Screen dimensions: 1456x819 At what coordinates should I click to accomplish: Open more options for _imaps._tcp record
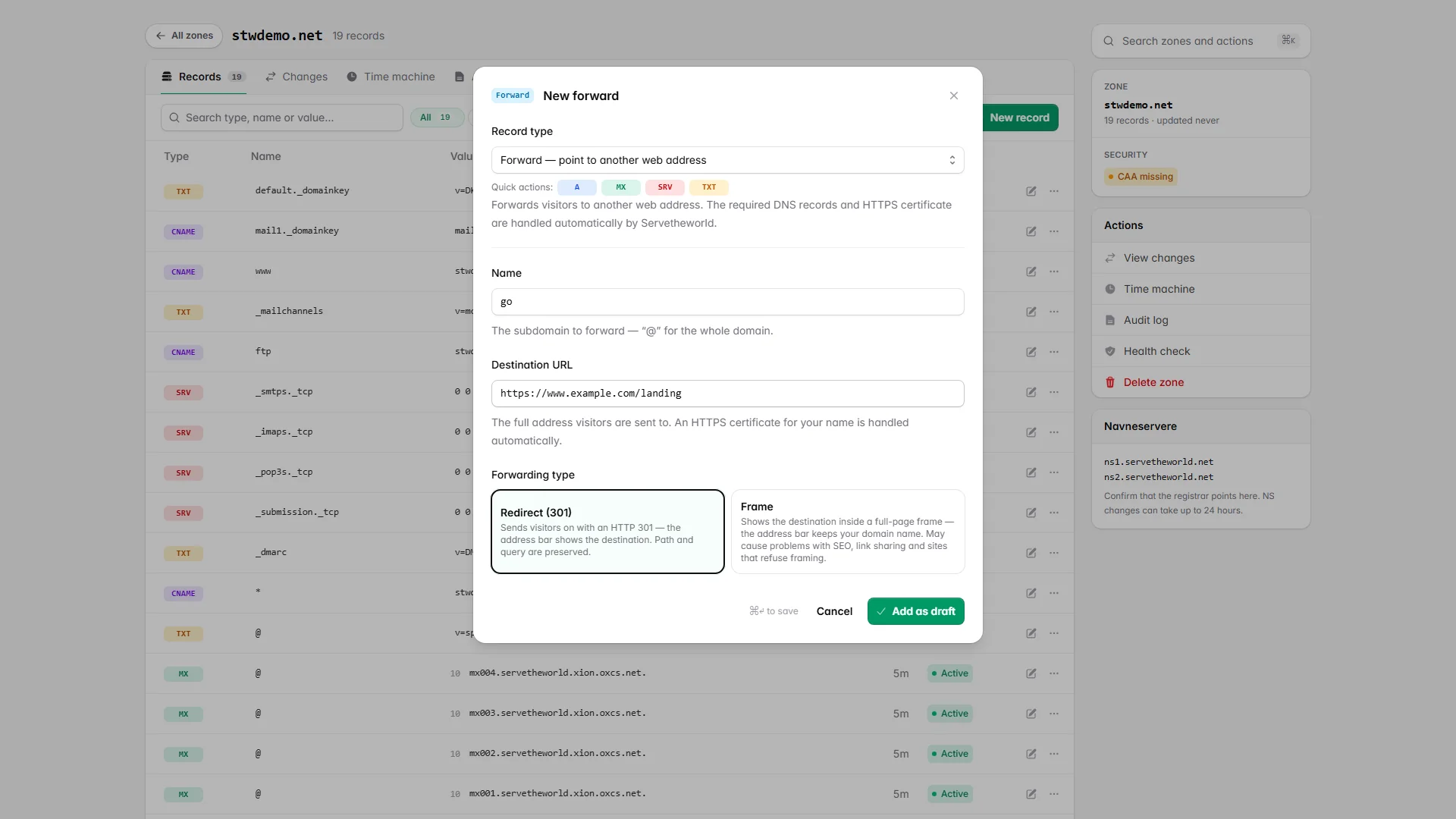point(1053,432)
